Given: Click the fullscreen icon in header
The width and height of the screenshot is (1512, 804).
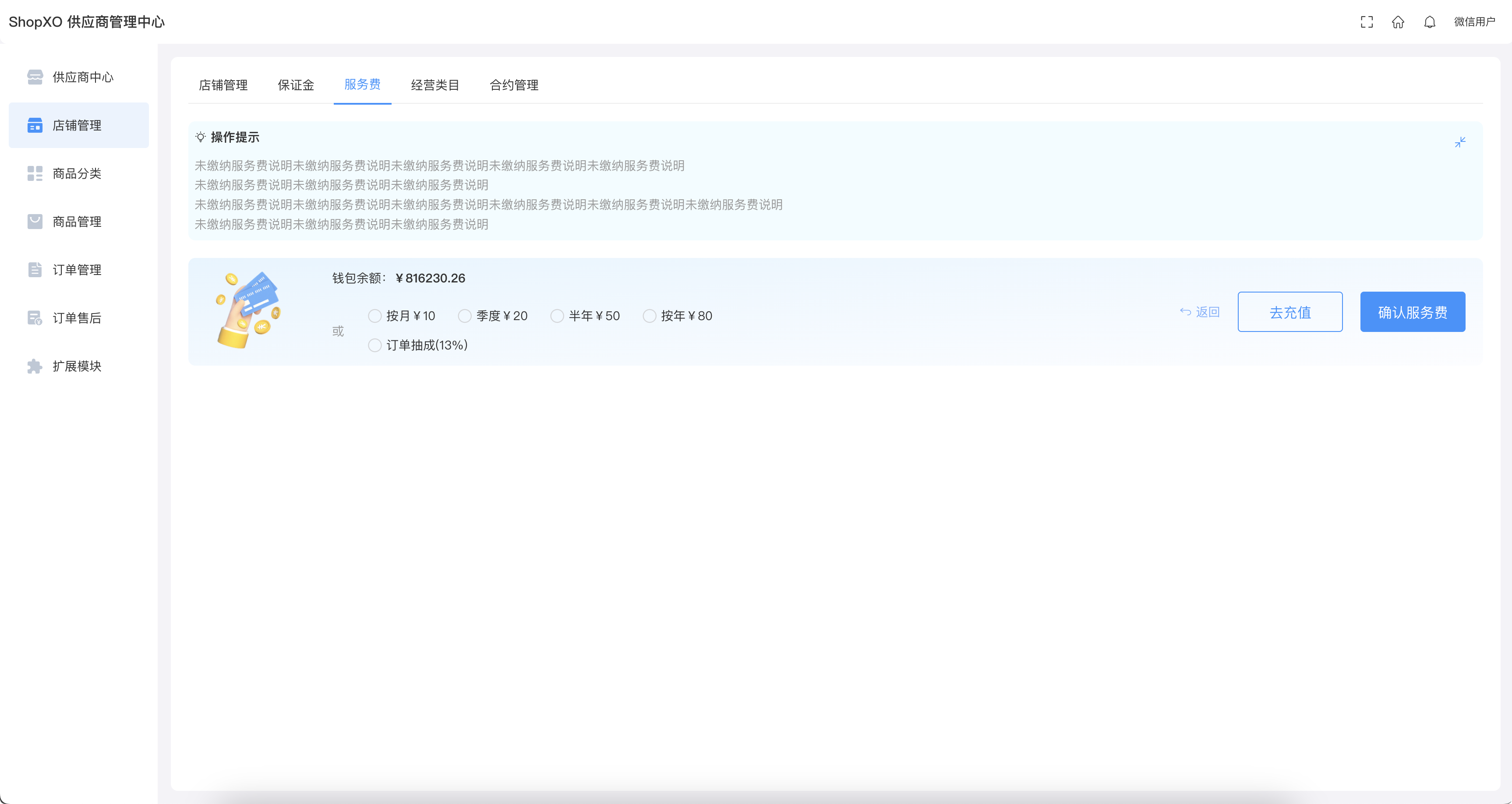Looking at the screenshot, I should (1367, 22).
